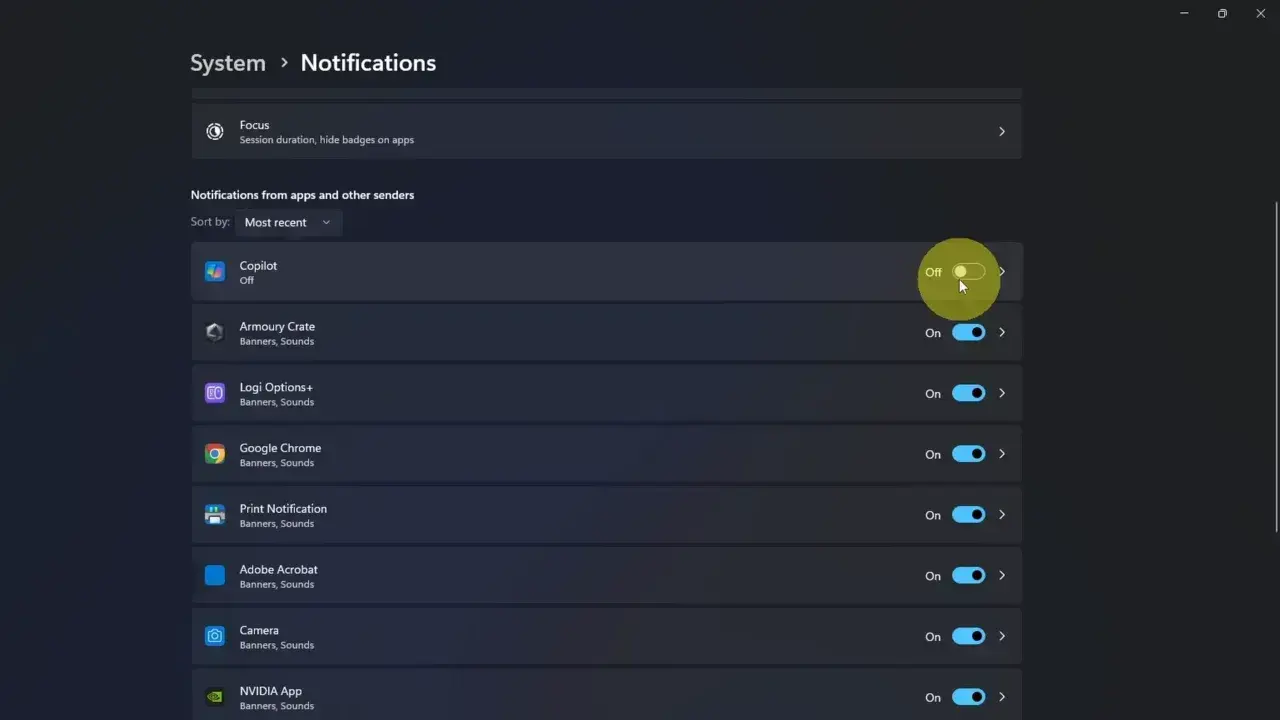Expand Camera notification settings chevron

coord(1002,636)
